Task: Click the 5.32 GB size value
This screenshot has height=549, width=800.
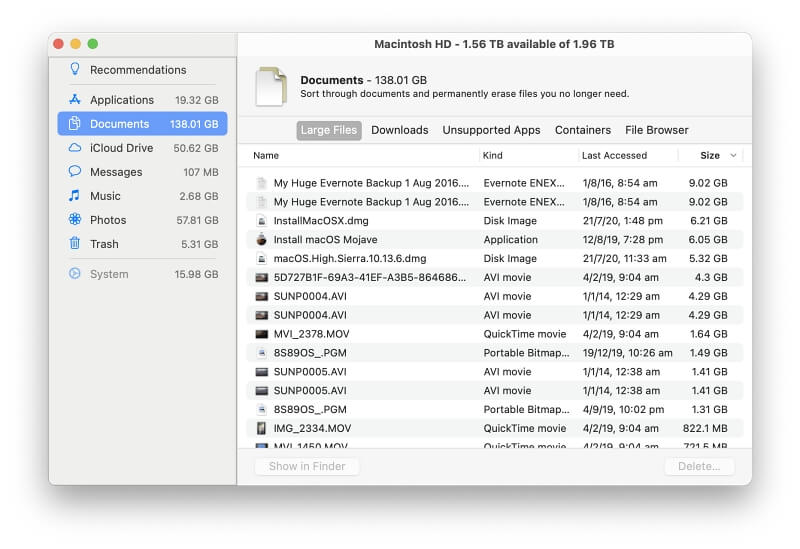Action: [708, 258]
